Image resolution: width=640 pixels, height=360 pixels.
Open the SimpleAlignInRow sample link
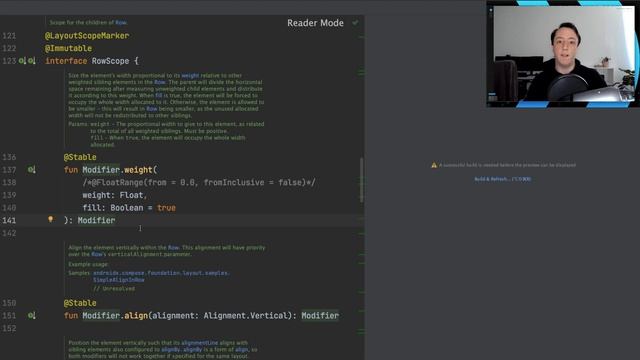point(119,280)
